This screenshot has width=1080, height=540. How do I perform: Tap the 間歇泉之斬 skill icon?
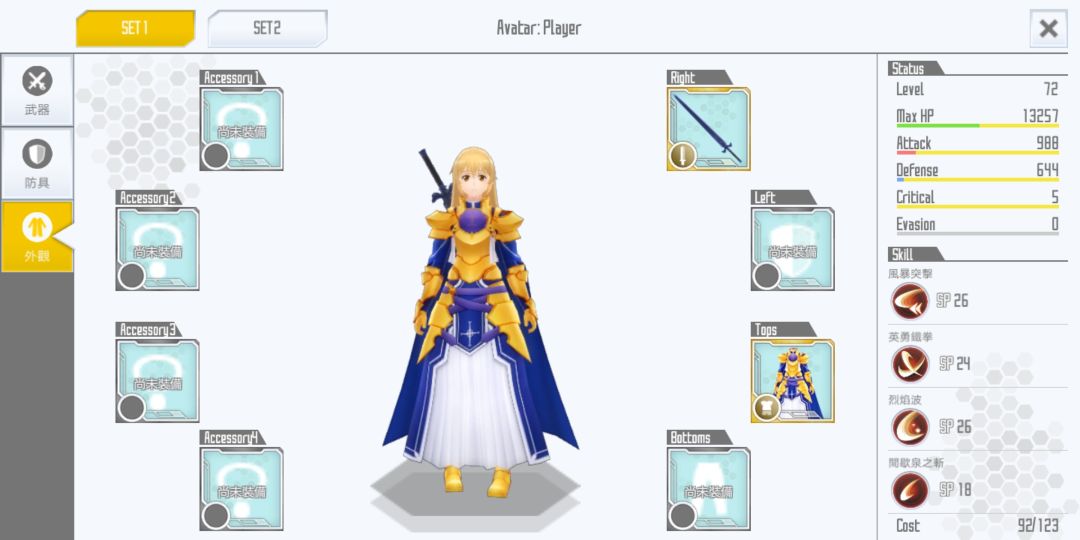[x=910, y=490]
